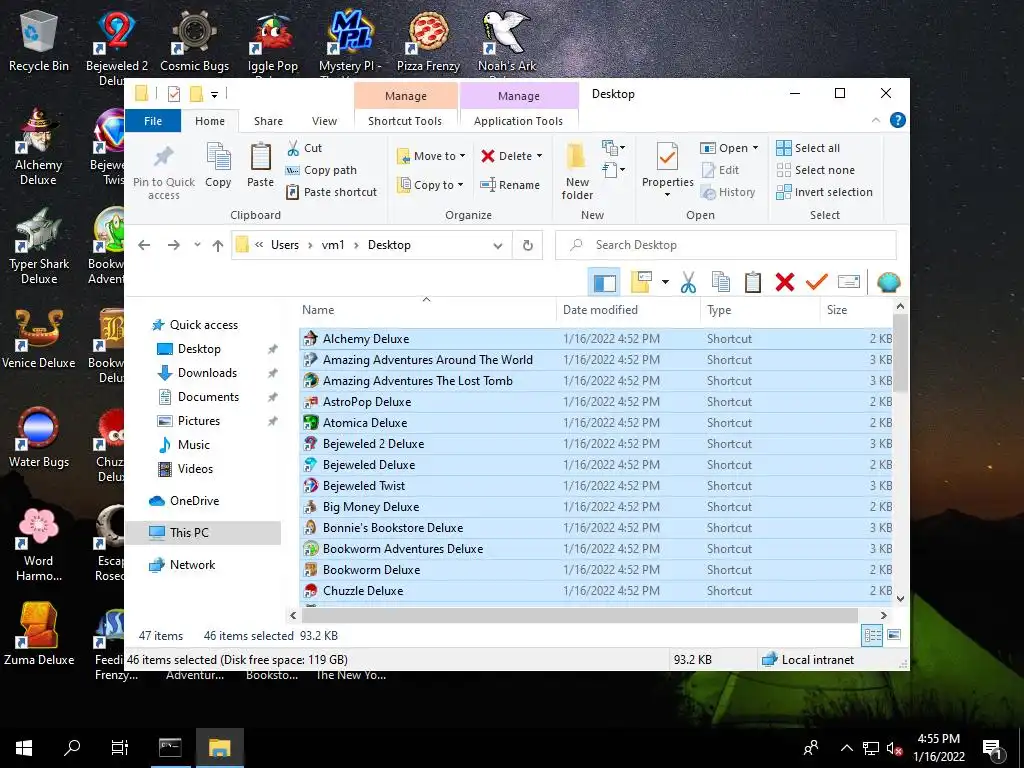
Task: Refresh the Desktop folder view
Action: [x=528, y=246]
